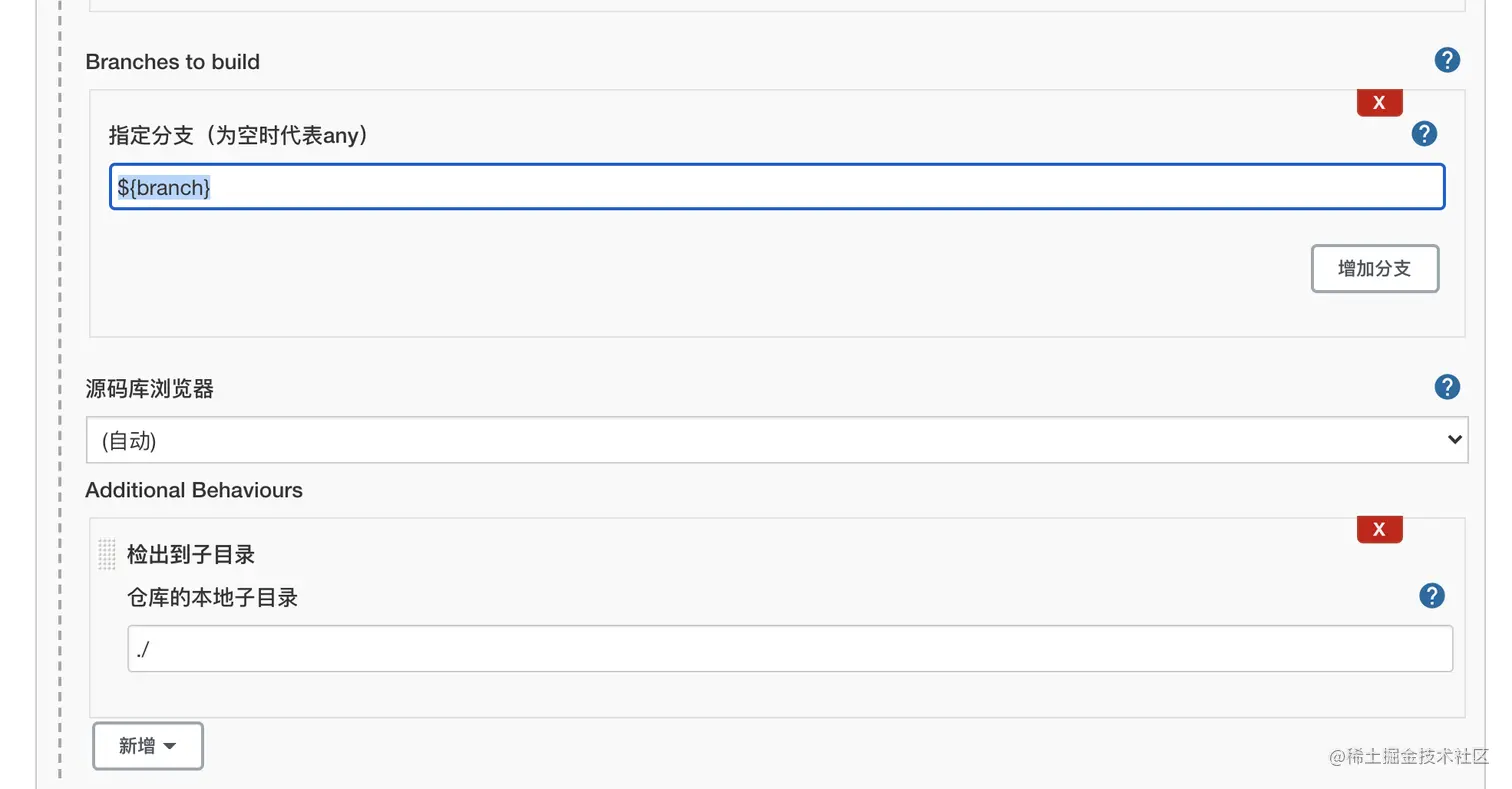Remove the 检出到子目录 behaviour with red X
This screenshot has height=789, width=1512.
1379,530
